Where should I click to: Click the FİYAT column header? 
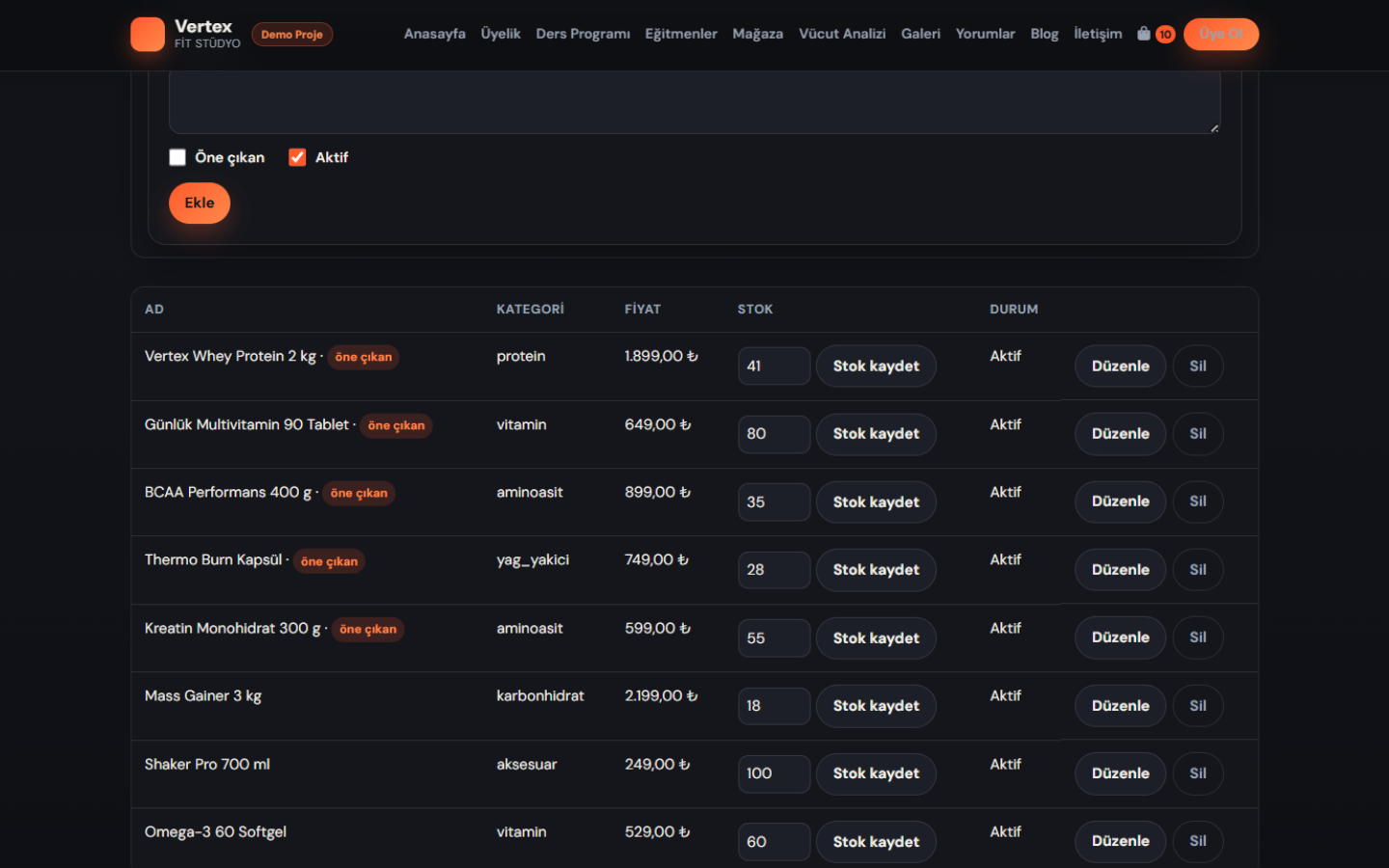[x=642, y=310]
